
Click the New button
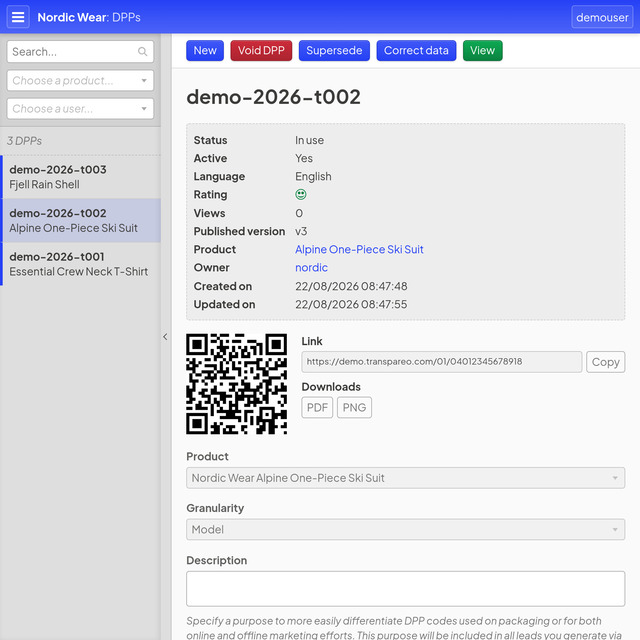point(205,51)
